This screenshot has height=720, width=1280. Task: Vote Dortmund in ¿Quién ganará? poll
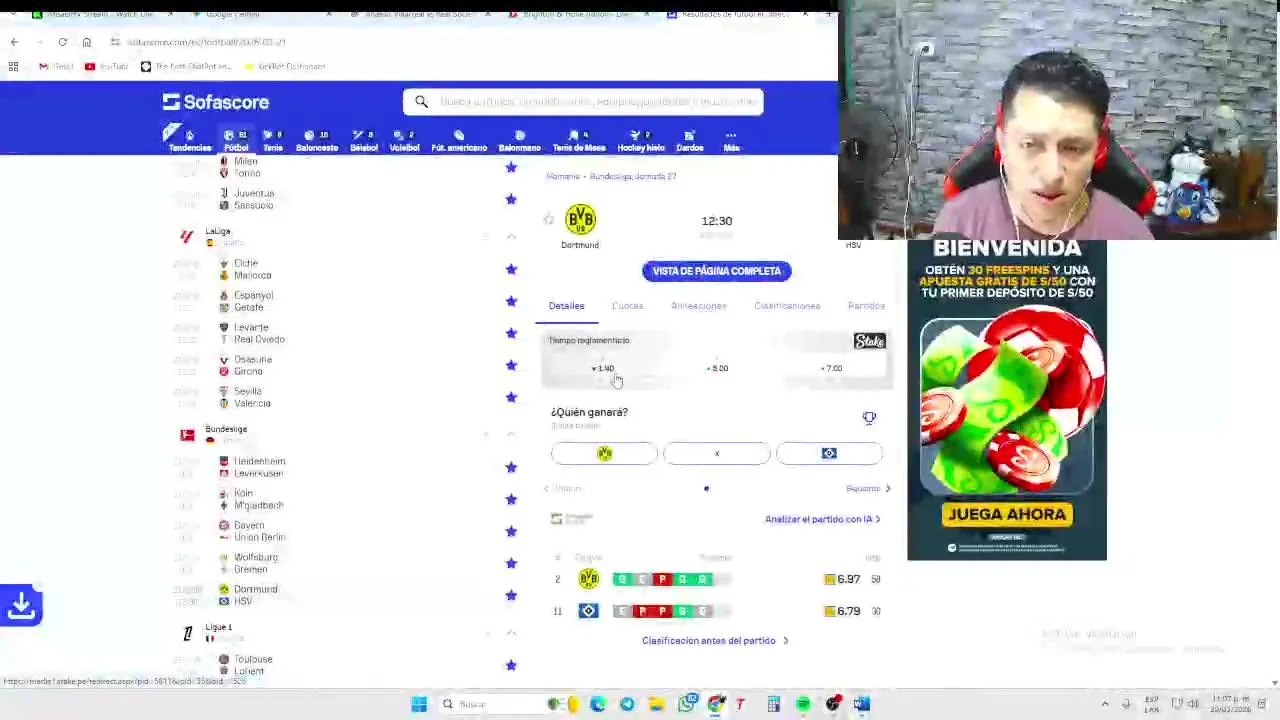point(604,454)
